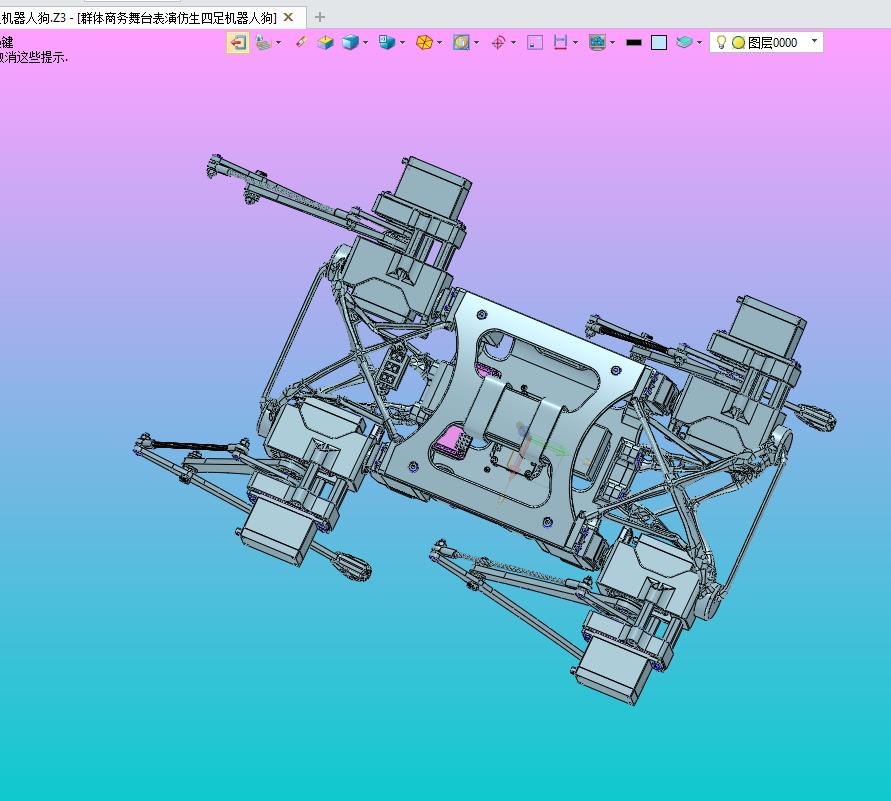Screen dimensions: 891x801
Task: Select the eraser tool in the toolbar
Action: point(301,42)
